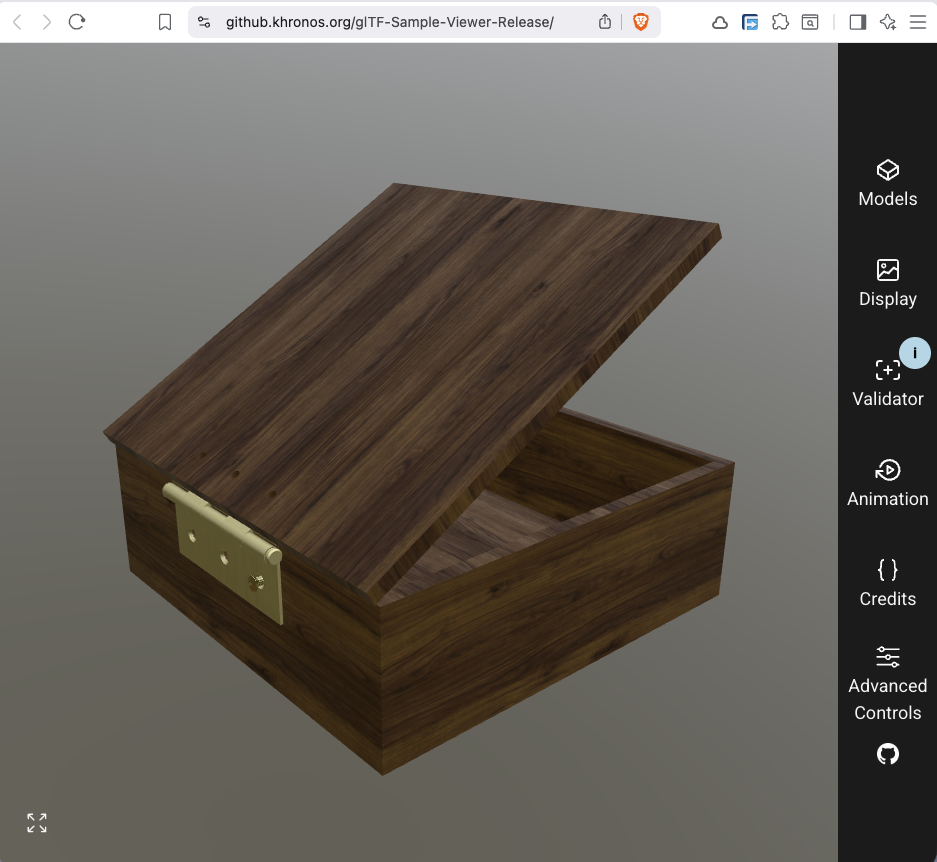Toggle the browser sidebar
Viewport: 937px width, 862px height.
[858, 23]
